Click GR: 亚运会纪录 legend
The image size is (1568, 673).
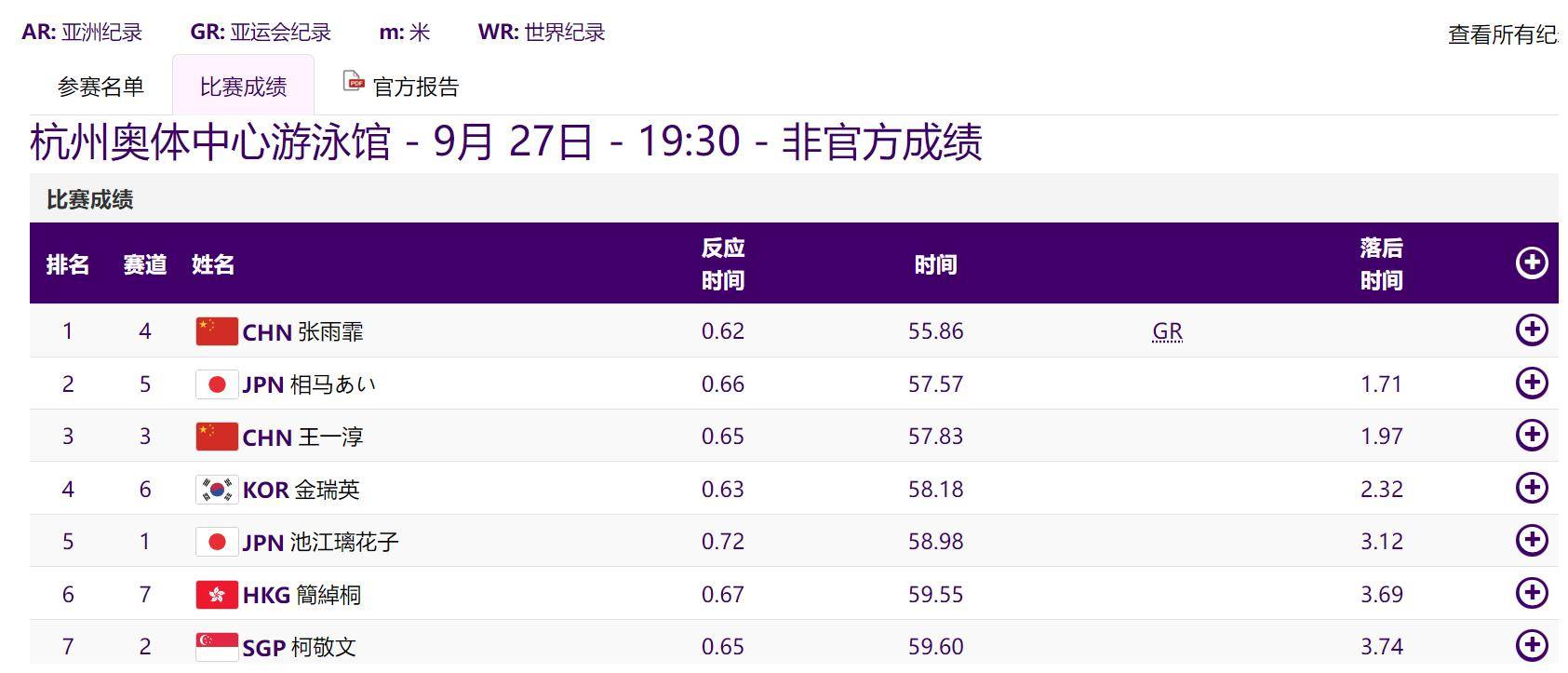click(261, 33)
